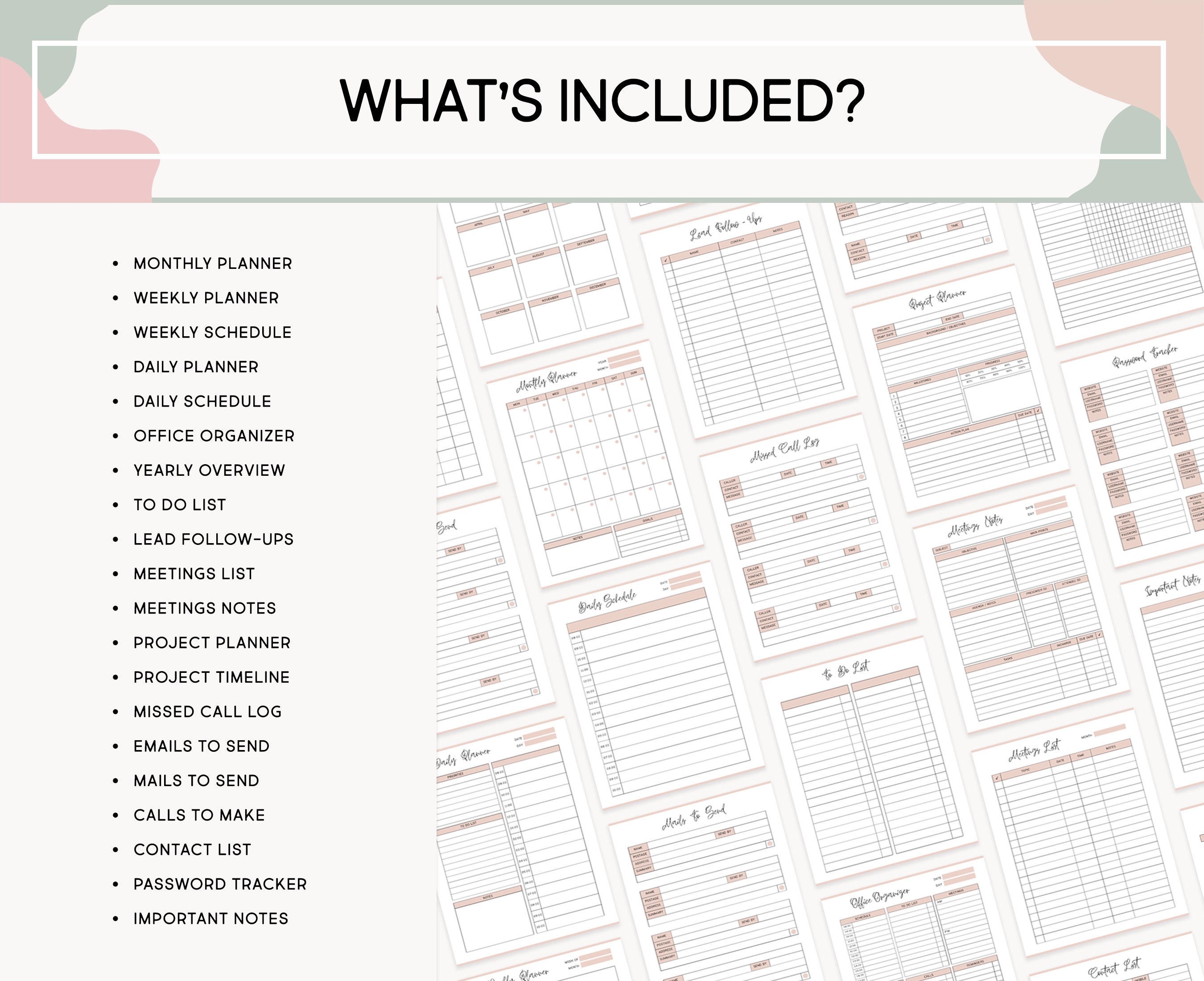Select the Monthly Planner list item
This screenshot has width=1204, height=981.
(212, 264)
